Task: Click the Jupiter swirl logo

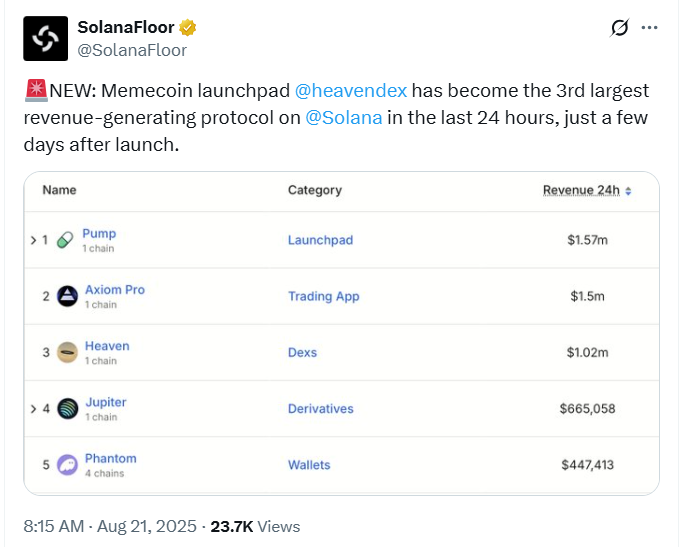Action: (x=67, y=408)
